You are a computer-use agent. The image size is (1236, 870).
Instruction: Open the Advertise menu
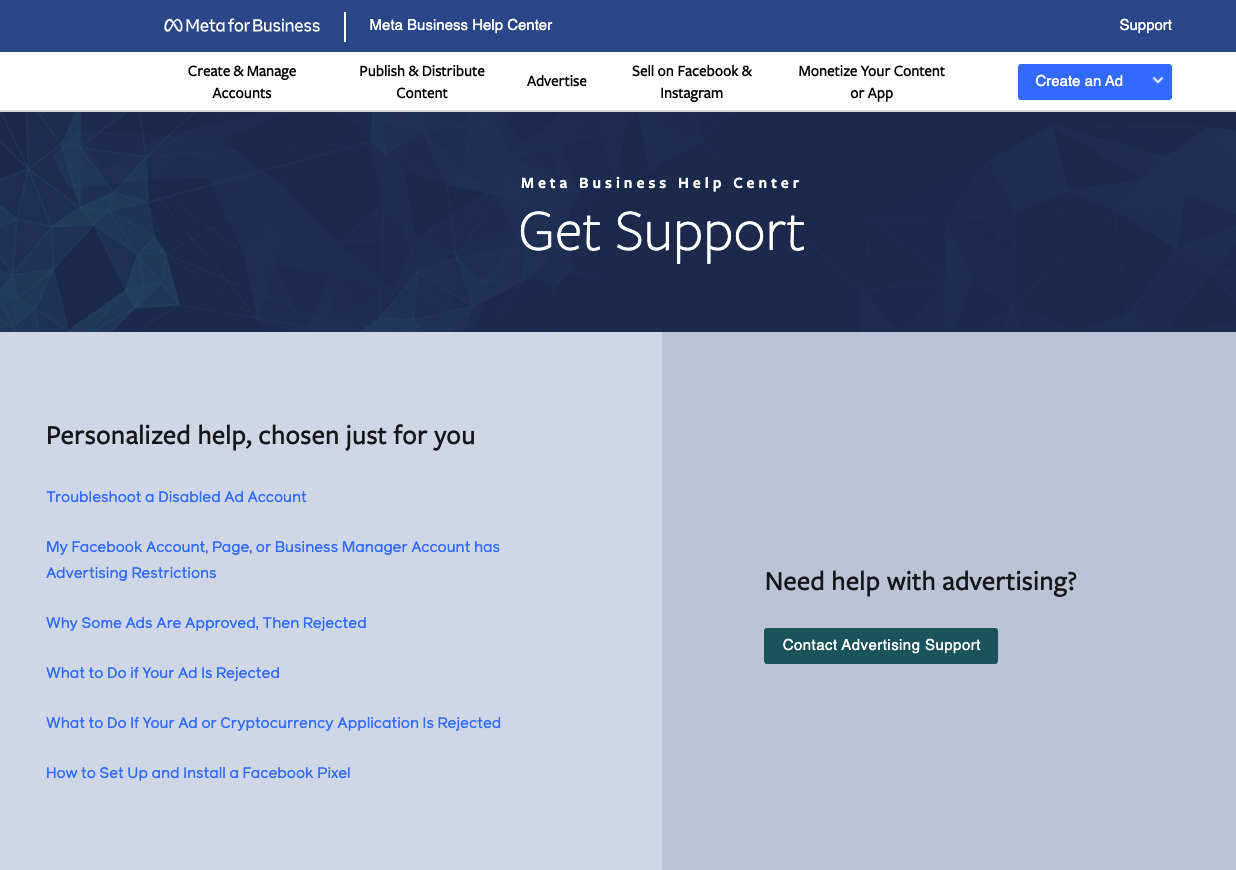tap(557, 81)
